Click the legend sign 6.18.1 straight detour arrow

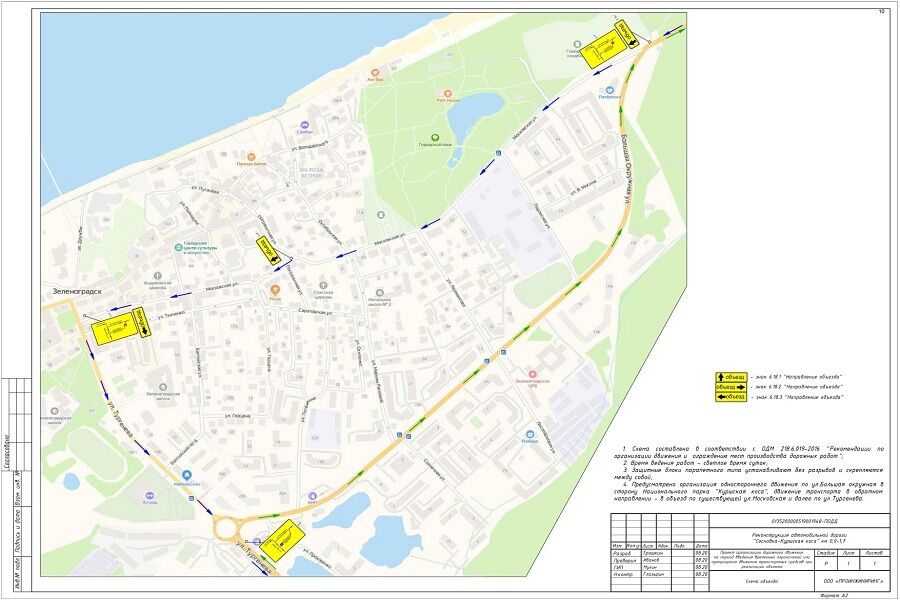731,376
